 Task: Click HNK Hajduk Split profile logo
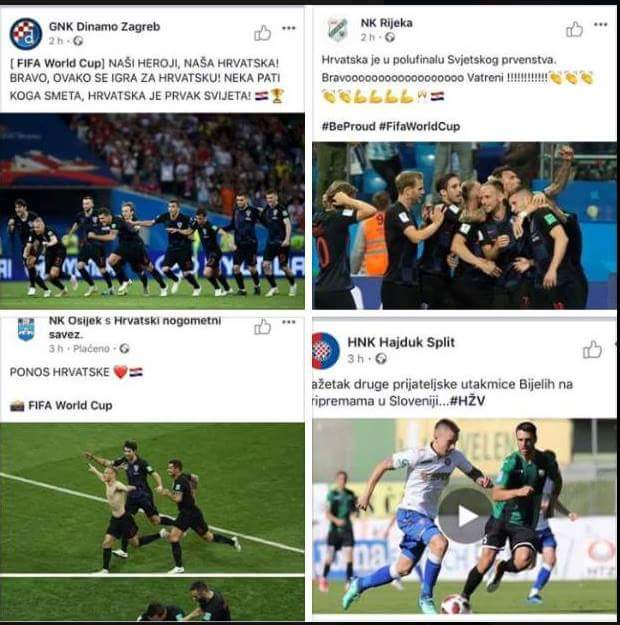click(326, 351)
